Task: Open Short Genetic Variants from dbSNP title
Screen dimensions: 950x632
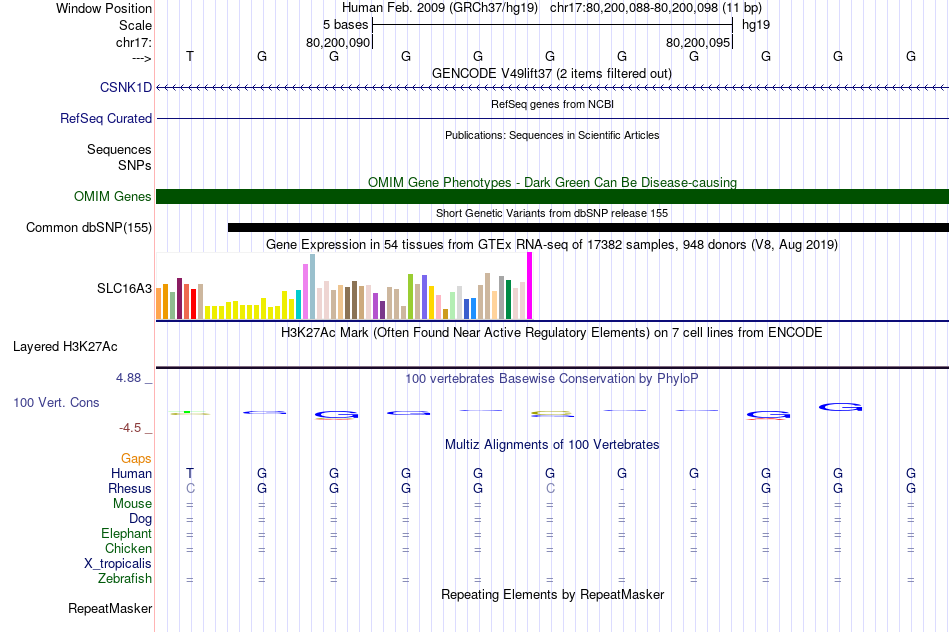Action: tap(552, 213)
